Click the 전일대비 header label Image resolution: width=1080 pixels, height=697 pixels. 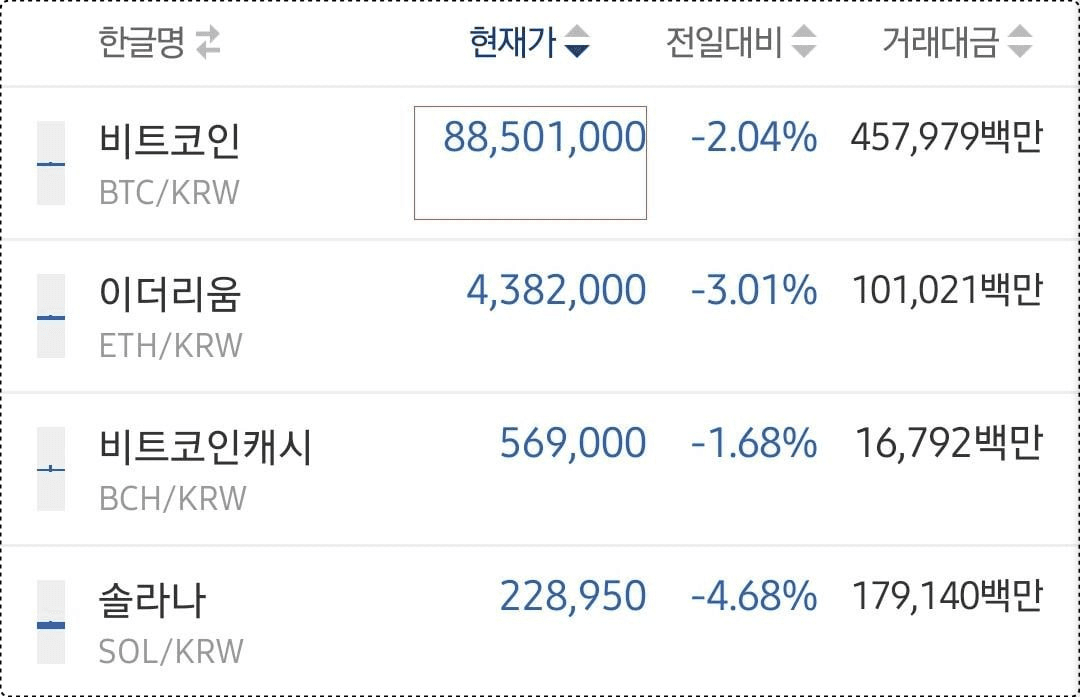pyautogui.click(x=724, y=42)
